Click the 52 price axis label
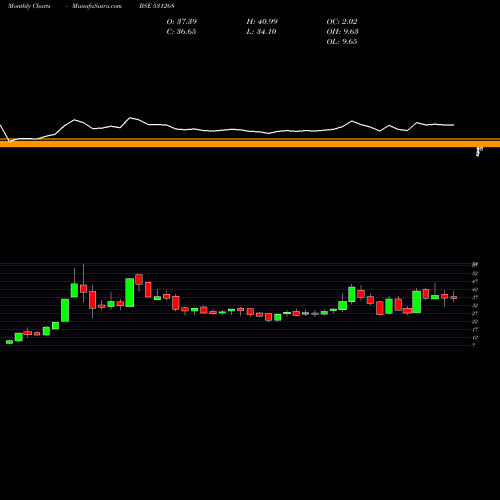This screenshot has height=500, width=500. pos(475,273)
